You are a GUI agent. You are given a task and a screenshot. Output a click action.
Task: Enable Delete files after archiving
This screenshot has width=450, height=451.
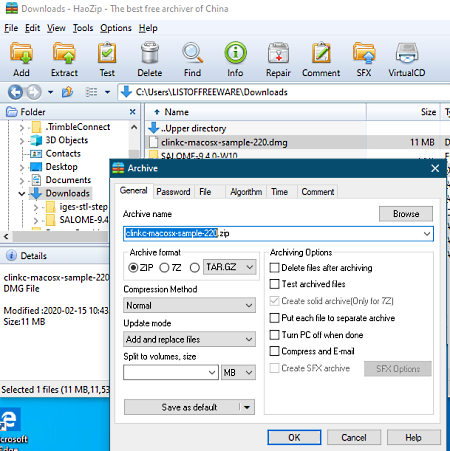274,267
